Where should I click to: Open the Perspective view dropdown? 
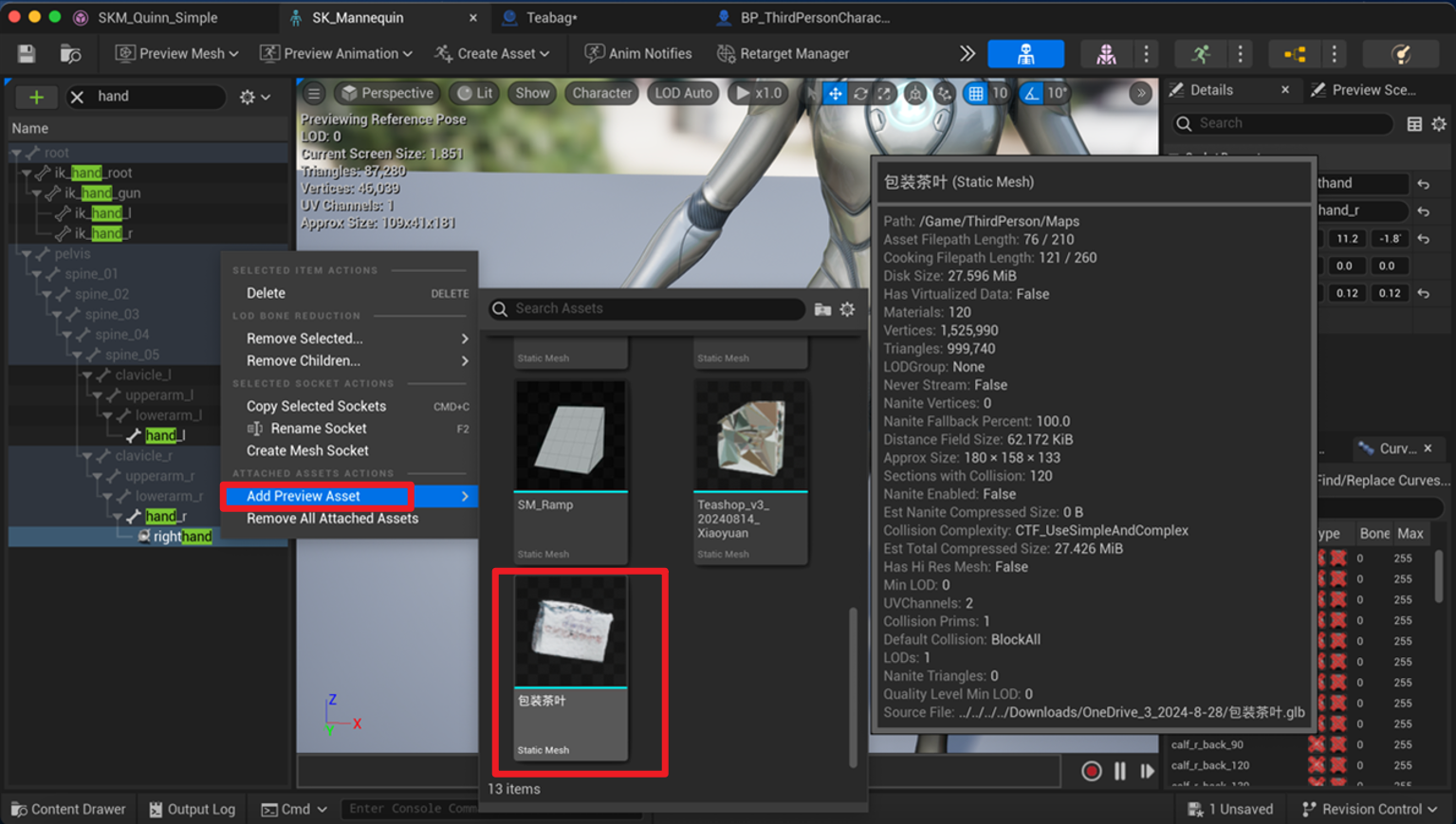[387, 93]
